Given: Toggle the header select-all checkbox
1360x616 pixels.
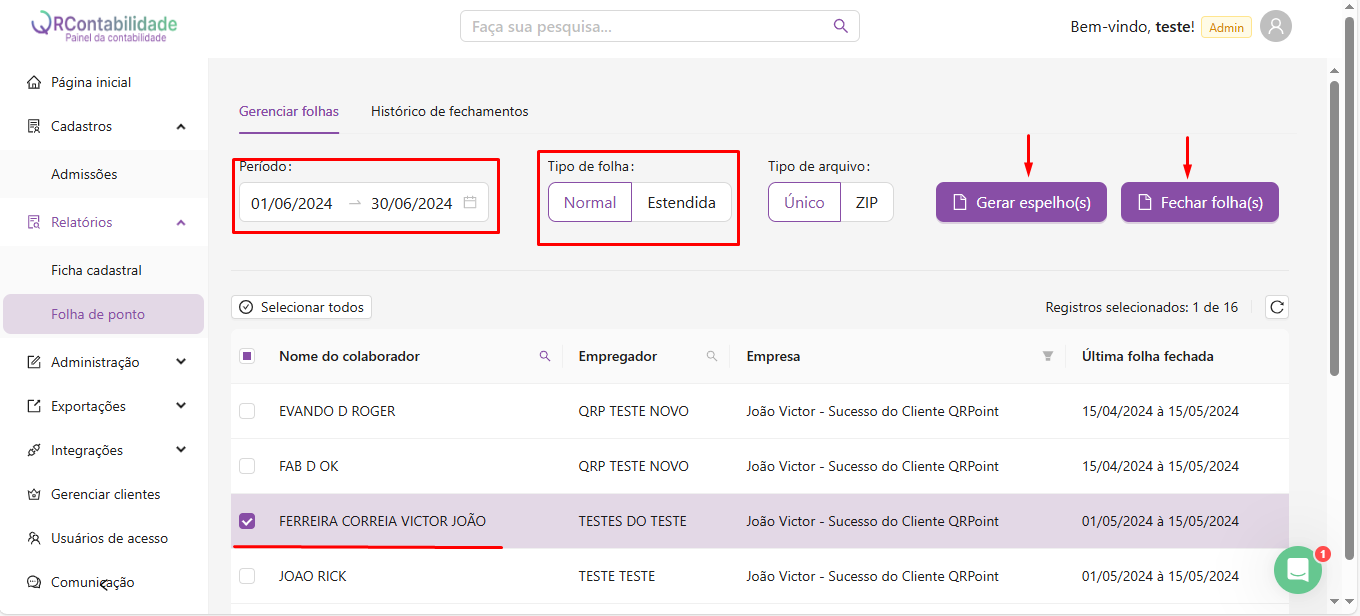Looking at the screenshot, I should click(x=247, y=356).
